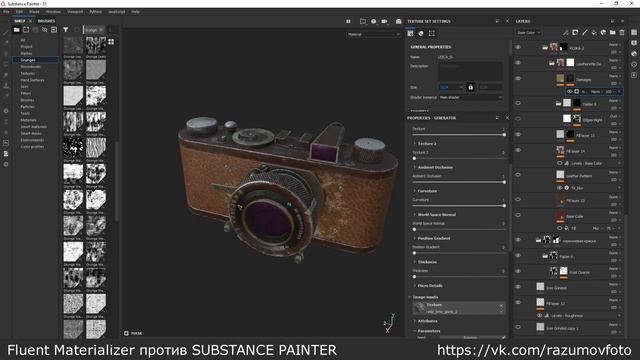The image size is (640, 360).
Task: Toggle the size ratio lock icon
Action: coord(470,87)
